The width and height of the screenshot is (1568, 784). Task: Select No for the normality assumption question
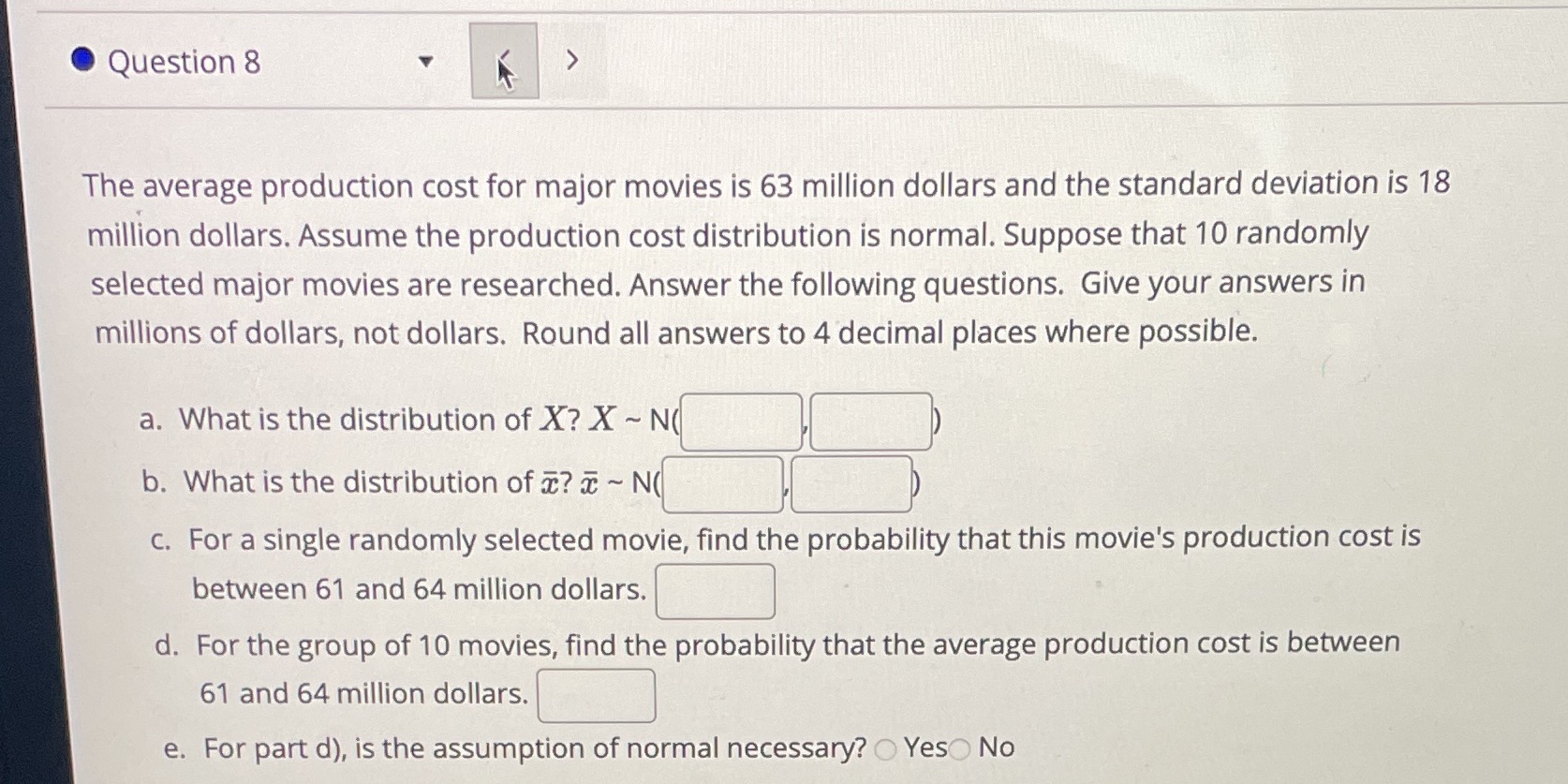pos(958,749)
